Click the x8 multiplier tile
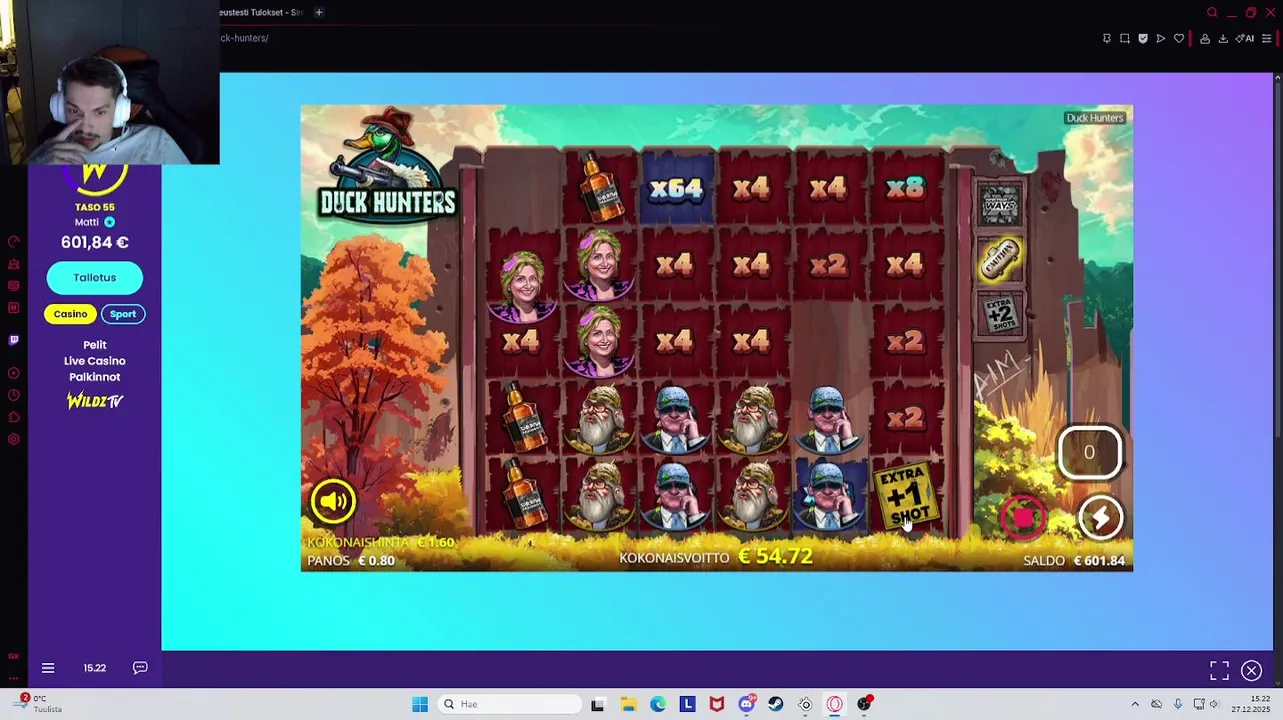The width and height of the screenshot is (1283, 720). [905, 188]
